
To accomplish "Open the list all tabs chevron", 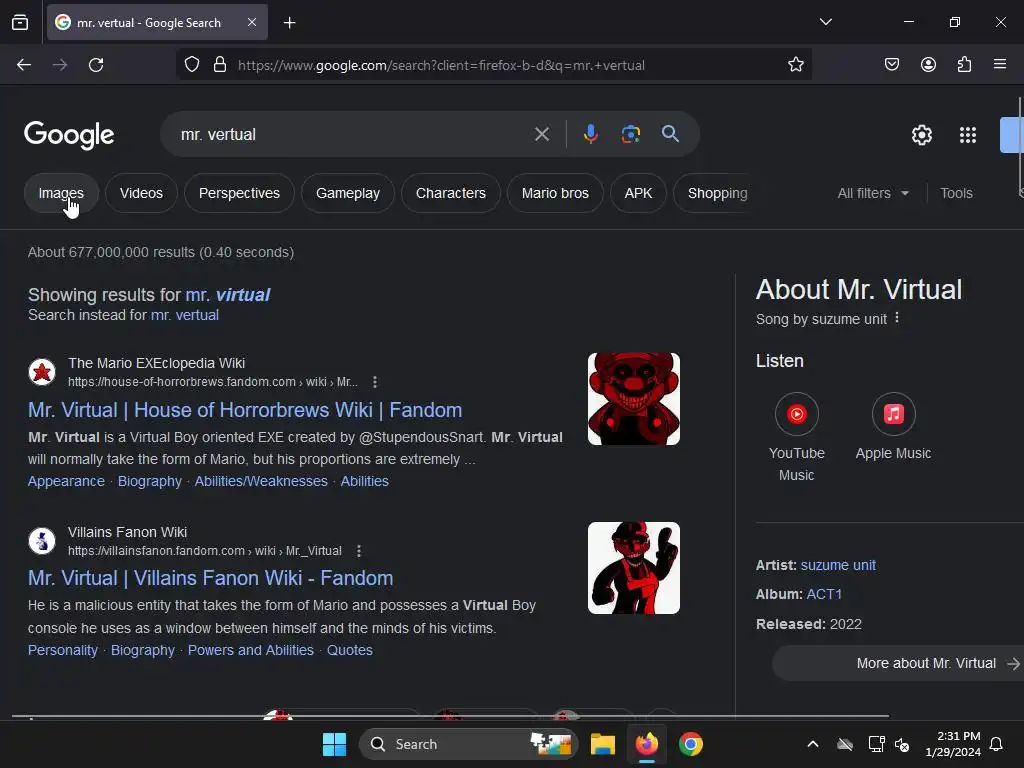I will point(826,22).
